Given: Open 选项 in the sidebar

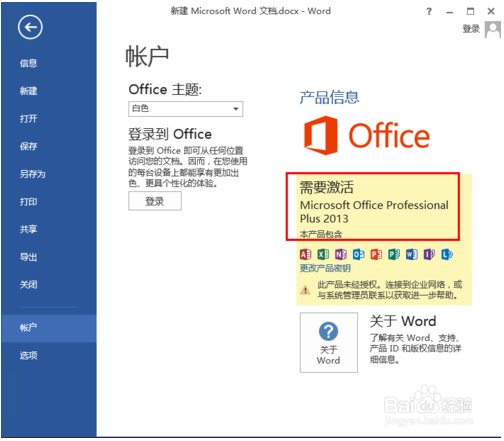Looking at the screenshot, I should tap(28, 355).
